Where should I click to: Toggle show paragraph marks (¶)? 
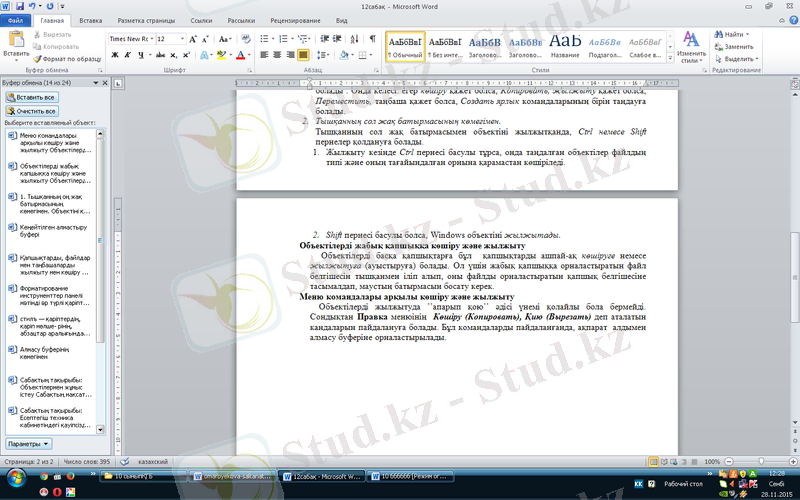pyautogui.click(x=372, y=38)
